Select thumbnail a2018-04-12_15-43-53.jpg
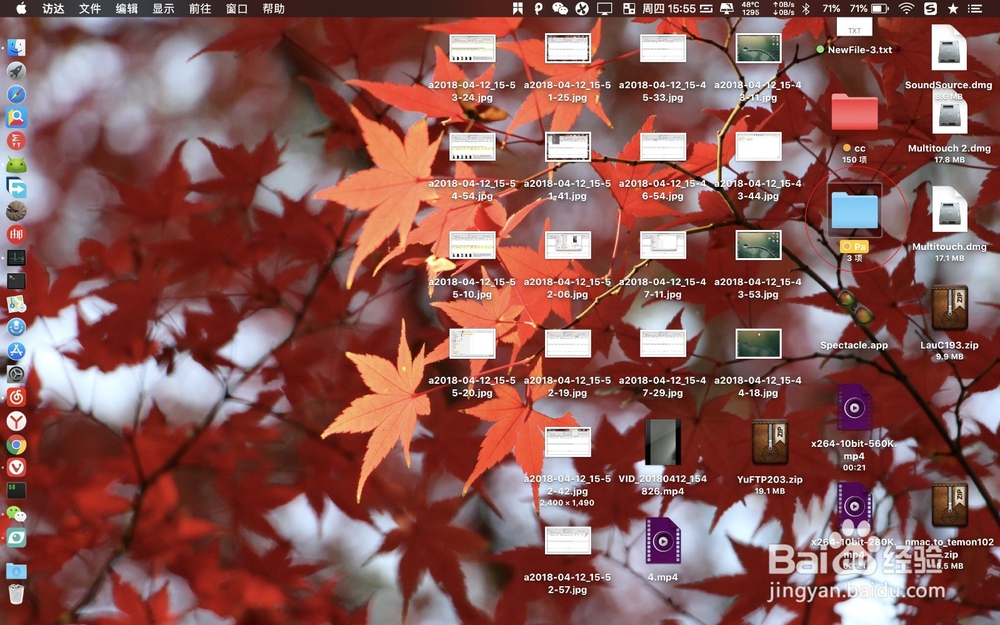Viewport: 1000px width, 625px height. pos(758,246)
